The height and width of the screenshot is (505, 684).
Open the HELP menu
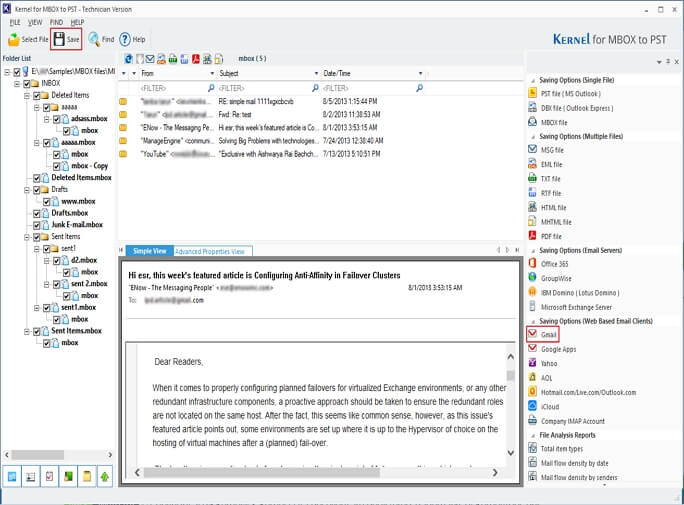click(77, 22)
